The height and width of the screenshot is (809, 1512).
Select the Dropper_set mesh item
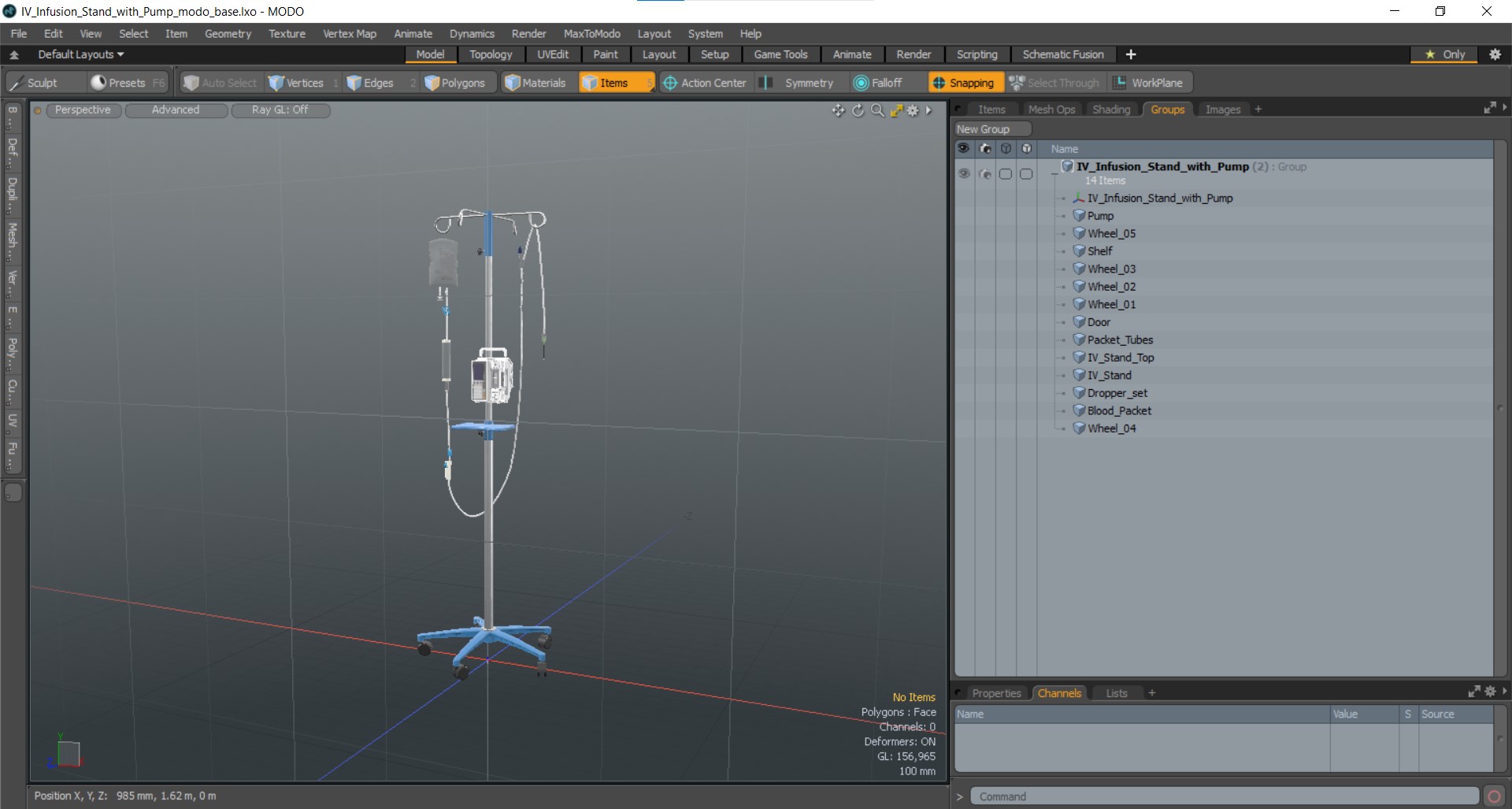[x=1117, y=393]
